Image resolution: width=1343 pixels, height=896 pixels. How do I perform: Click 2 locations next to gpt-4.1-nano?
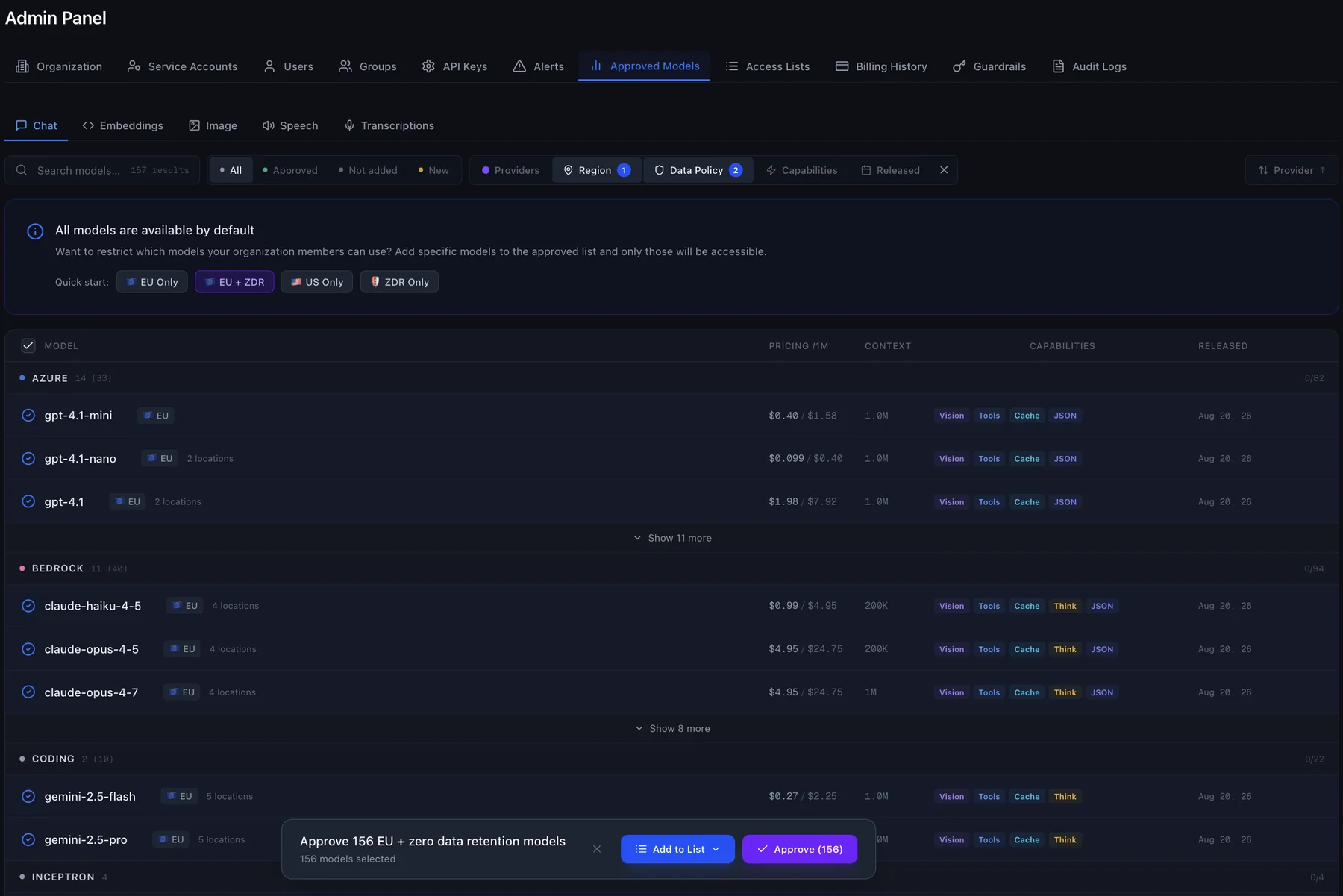point(210,459)
